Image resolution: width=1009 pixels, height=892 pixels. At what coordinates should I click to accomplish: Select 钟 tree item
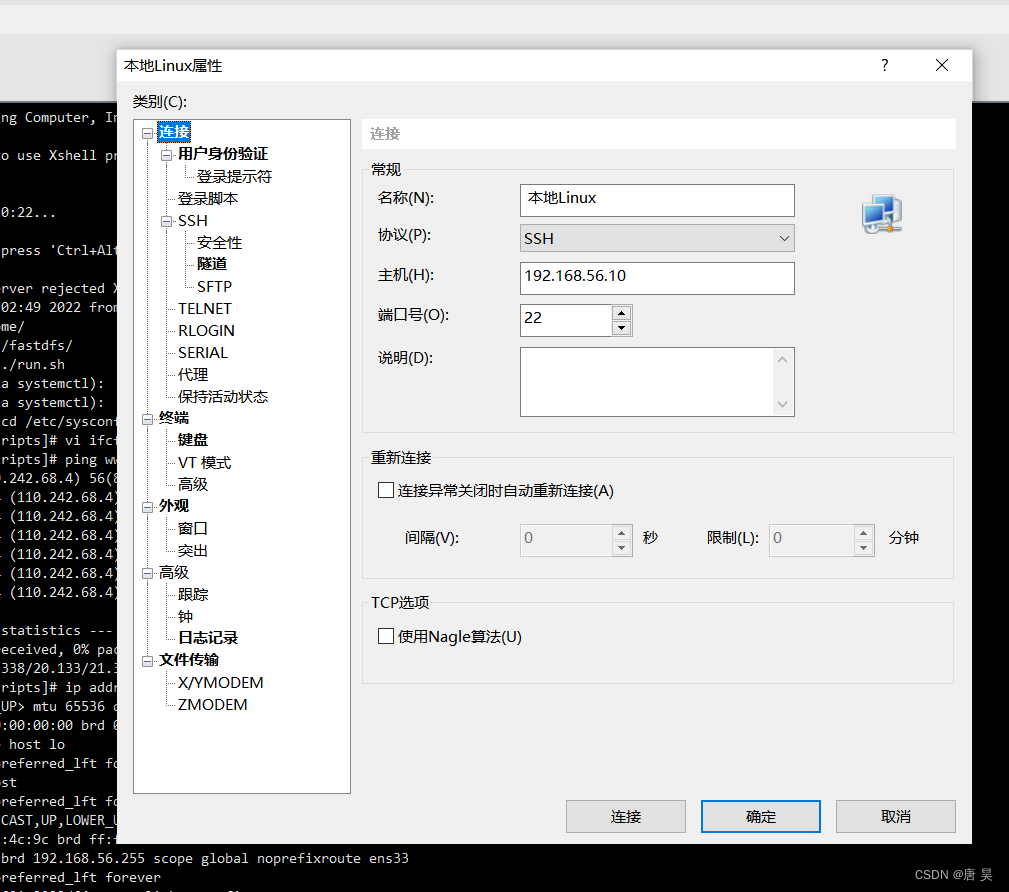[x=185, y=617]
